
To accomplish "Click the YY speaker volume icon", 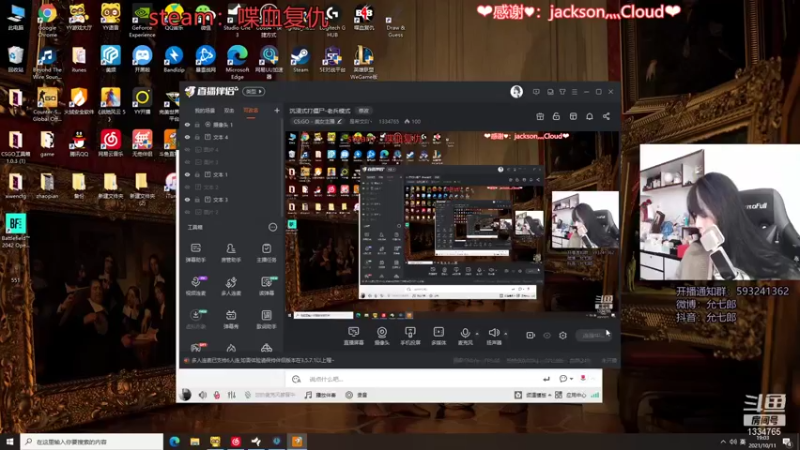I will (203, 395).
